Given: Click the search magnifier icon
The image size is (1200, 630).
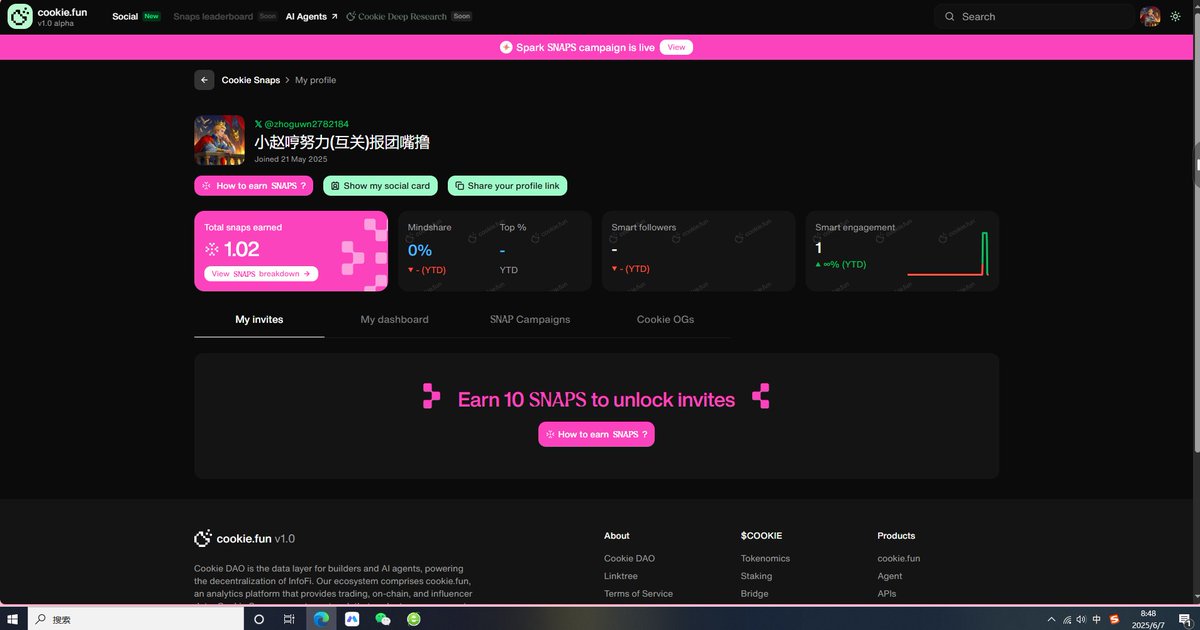Looking at the screenshot, I should pos(949,16).
